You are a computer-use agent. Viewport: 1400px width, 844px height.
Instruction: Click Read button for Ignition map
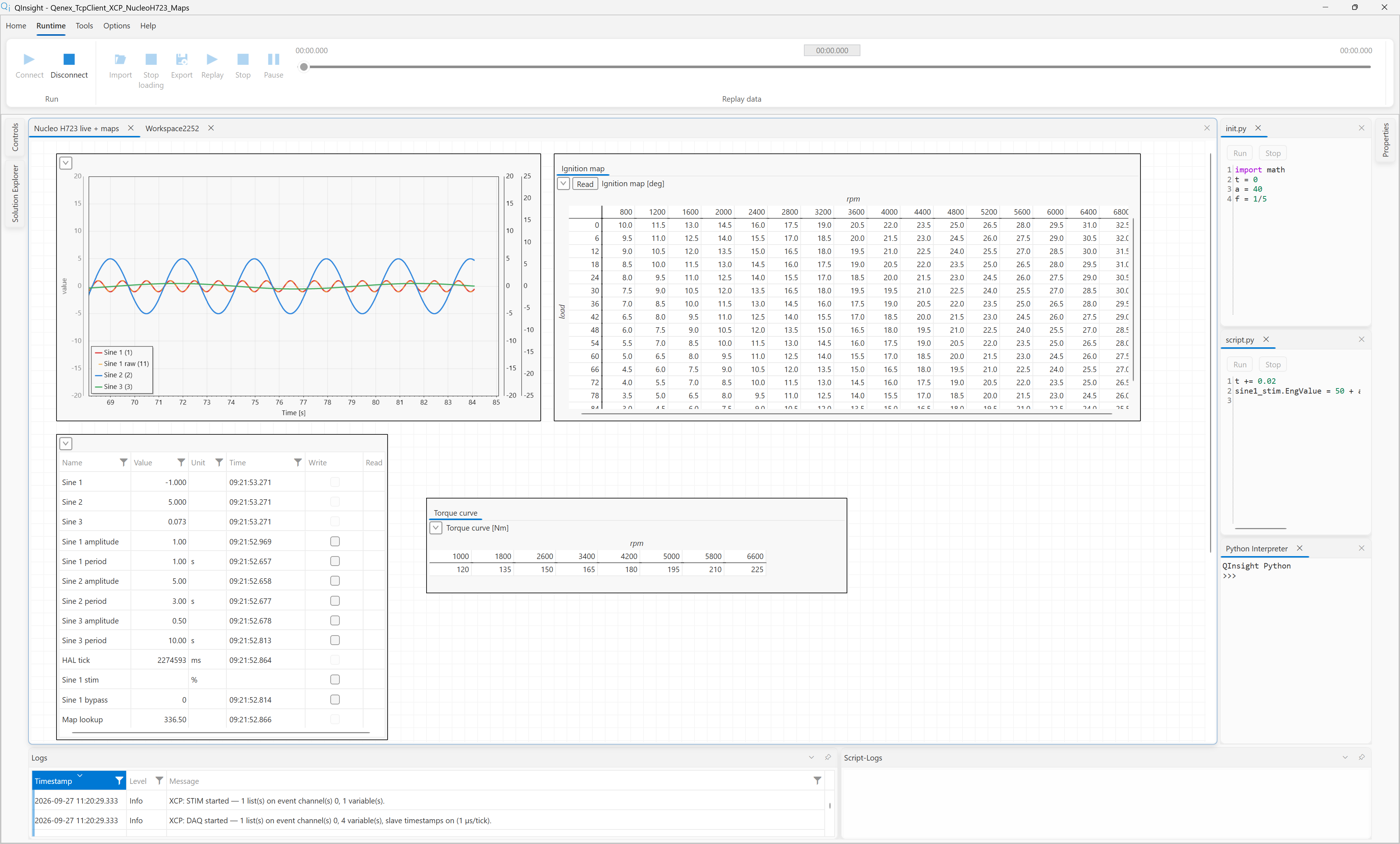coord(585,183)
